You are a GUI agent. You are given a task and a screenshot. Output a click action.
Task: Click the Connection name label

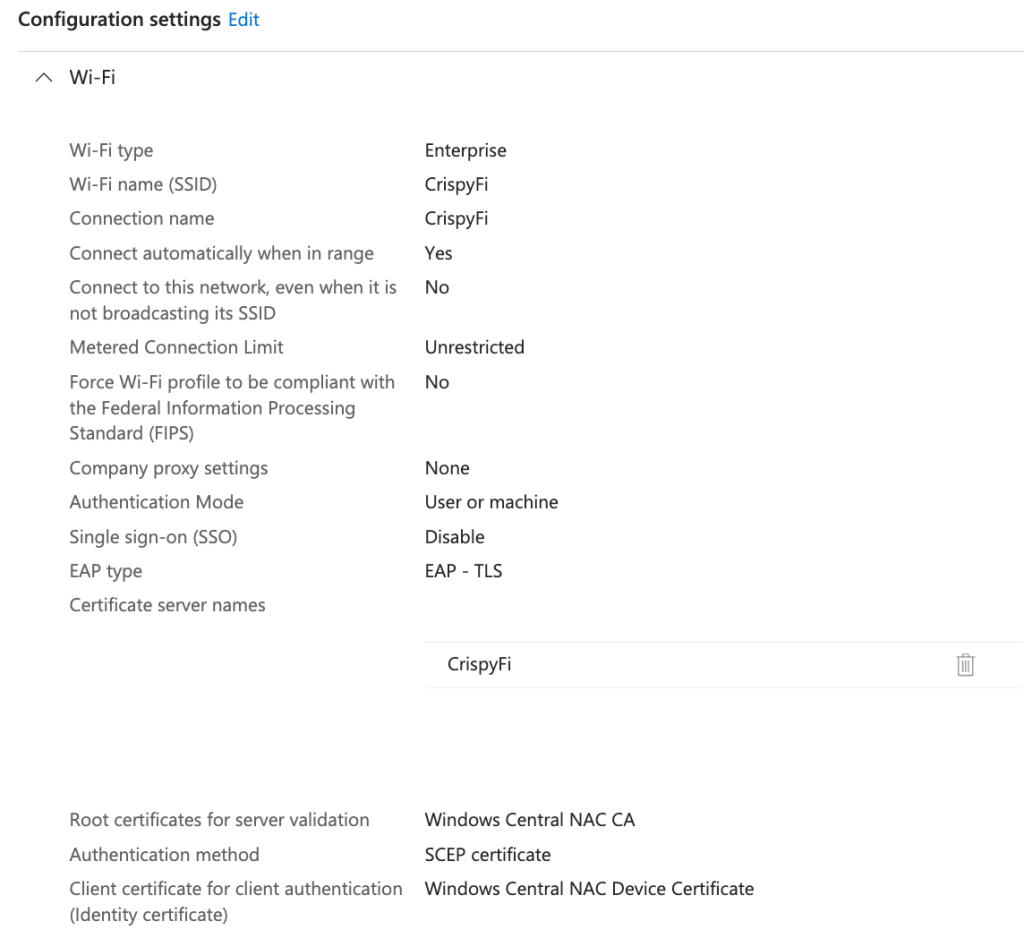pos(141,219)
